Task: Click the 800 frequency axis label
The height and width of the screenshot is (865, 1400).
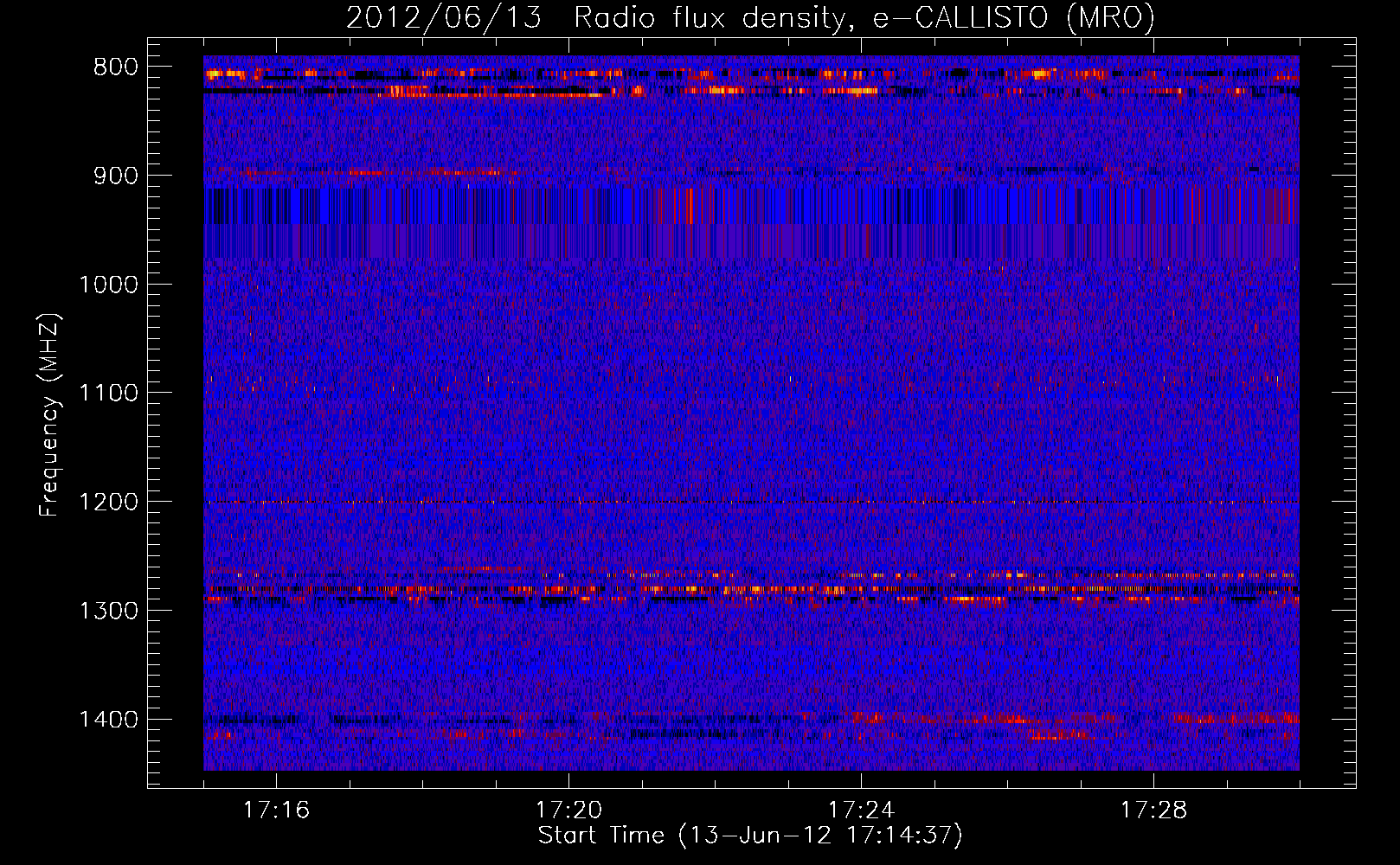Action: point(115,67)
